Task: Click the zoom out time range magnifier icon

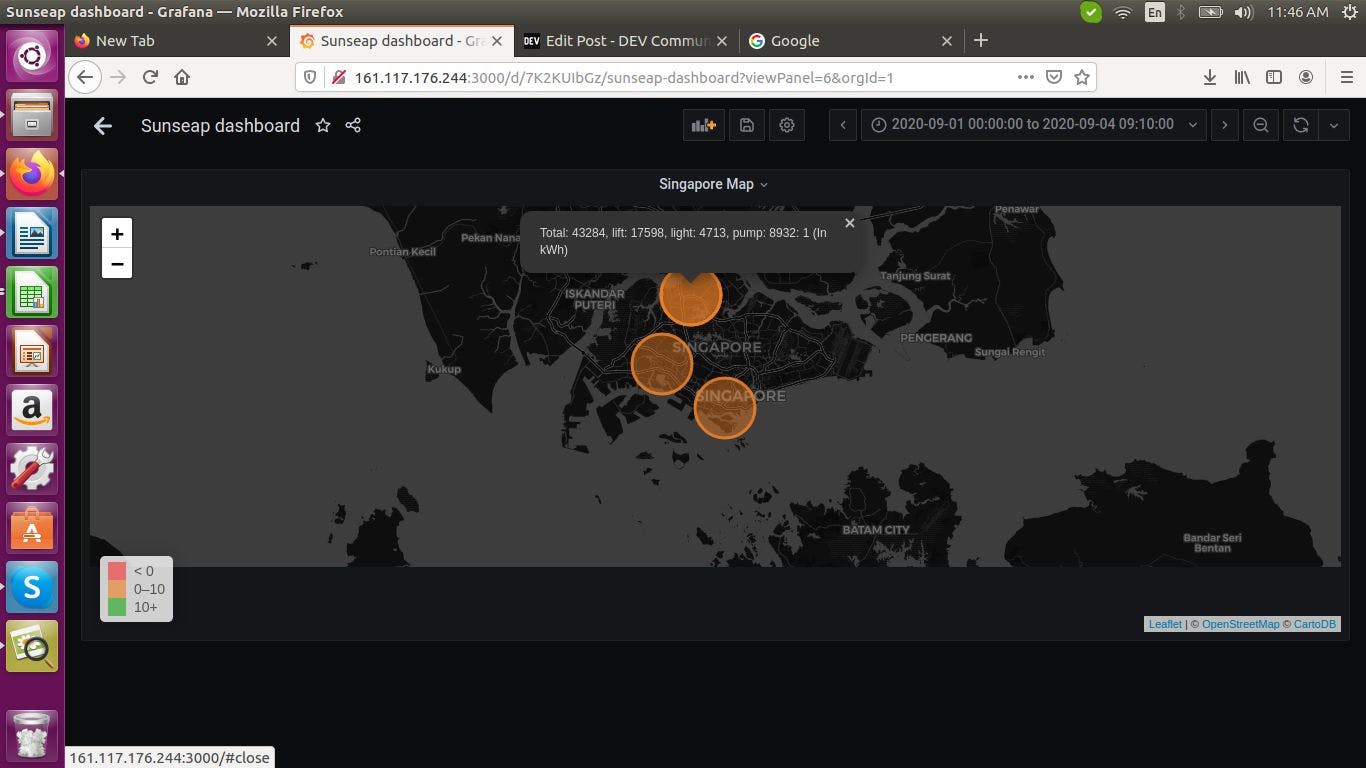Action: click(1261, 125)
